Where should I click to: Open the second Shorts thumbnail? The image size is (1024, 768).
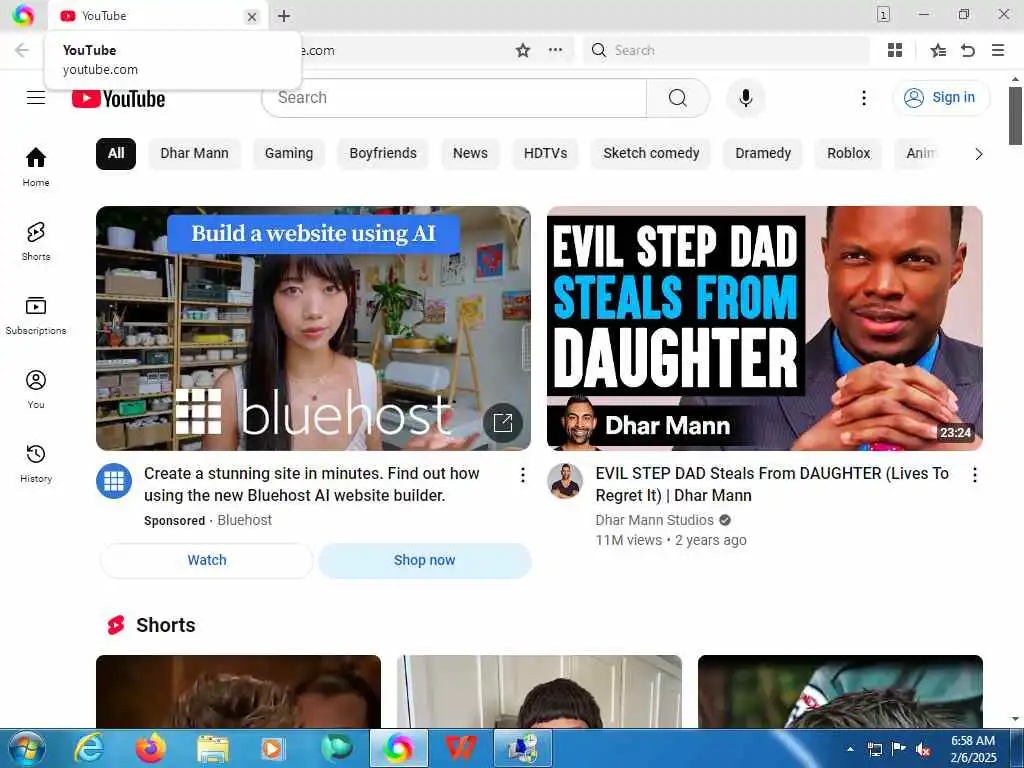(539, 692)
